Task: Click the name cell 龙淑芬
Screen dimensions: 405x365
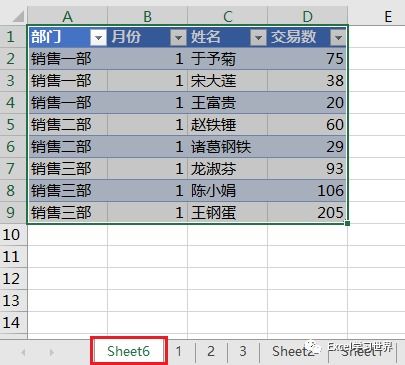Action: coord(227,169)
